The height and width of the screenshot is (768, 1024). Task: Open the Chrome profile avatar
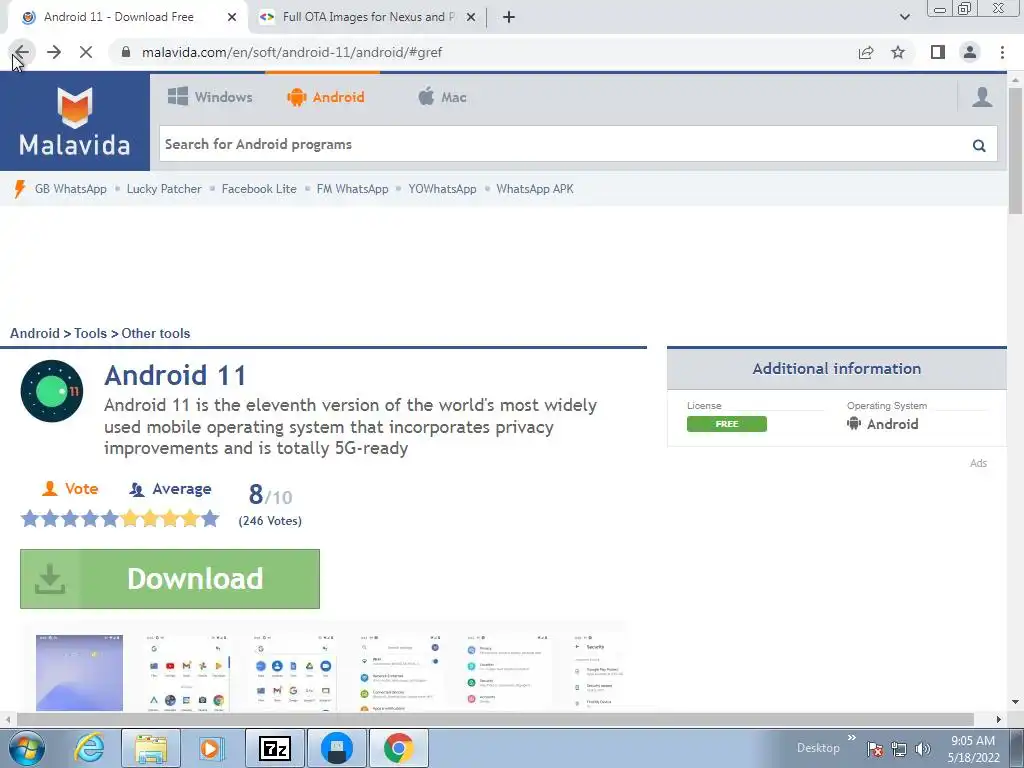click(970, 52)
